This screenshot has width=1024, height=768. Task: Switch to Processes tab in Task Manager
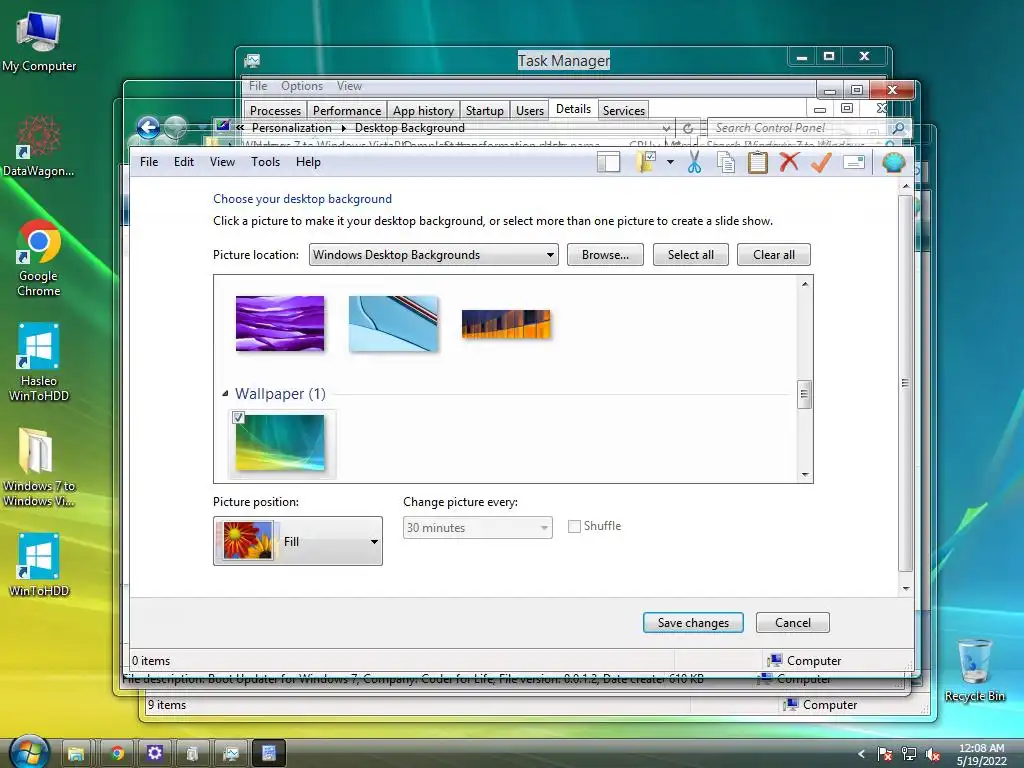[275, 110]
